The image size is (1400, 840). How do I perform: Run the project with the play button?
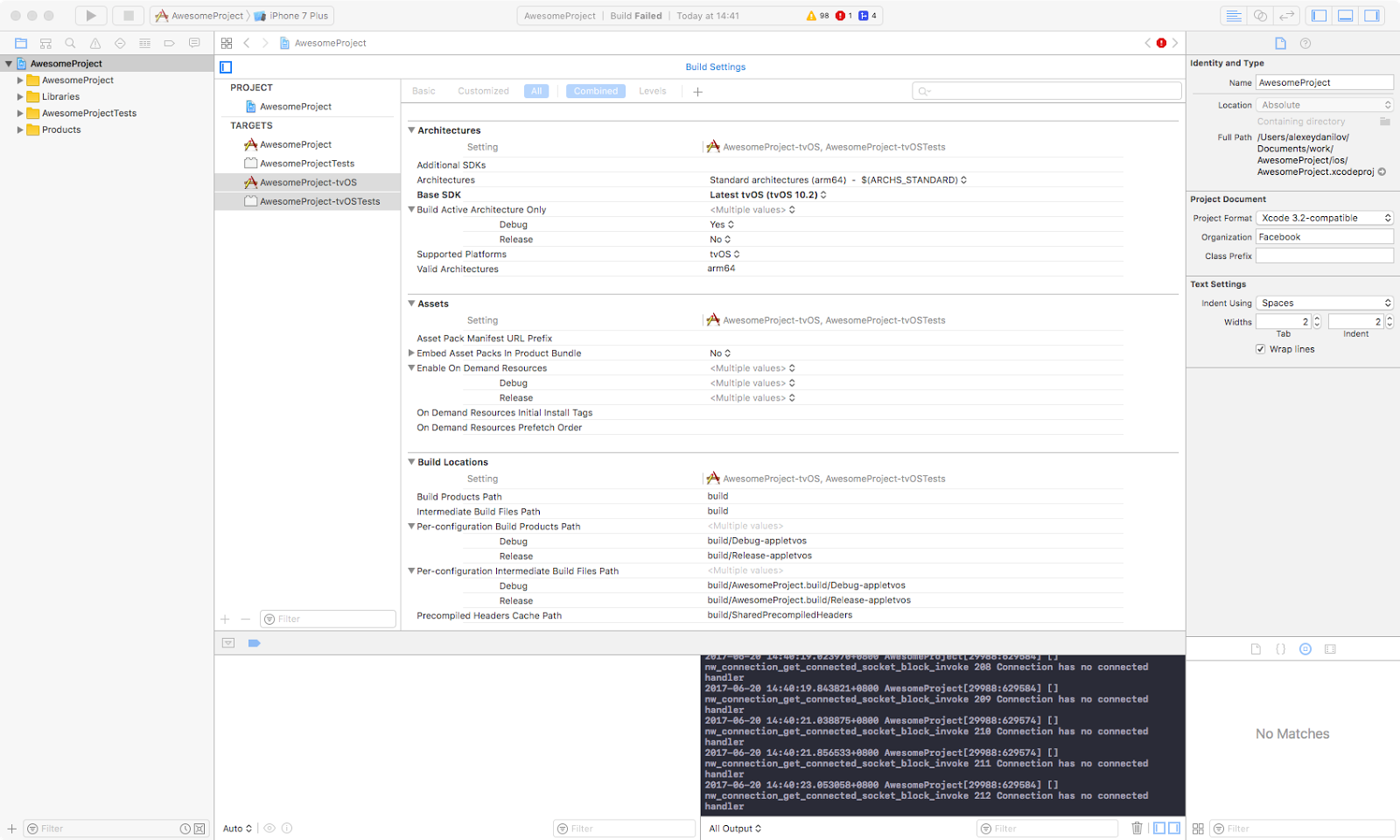click(91, 15)
